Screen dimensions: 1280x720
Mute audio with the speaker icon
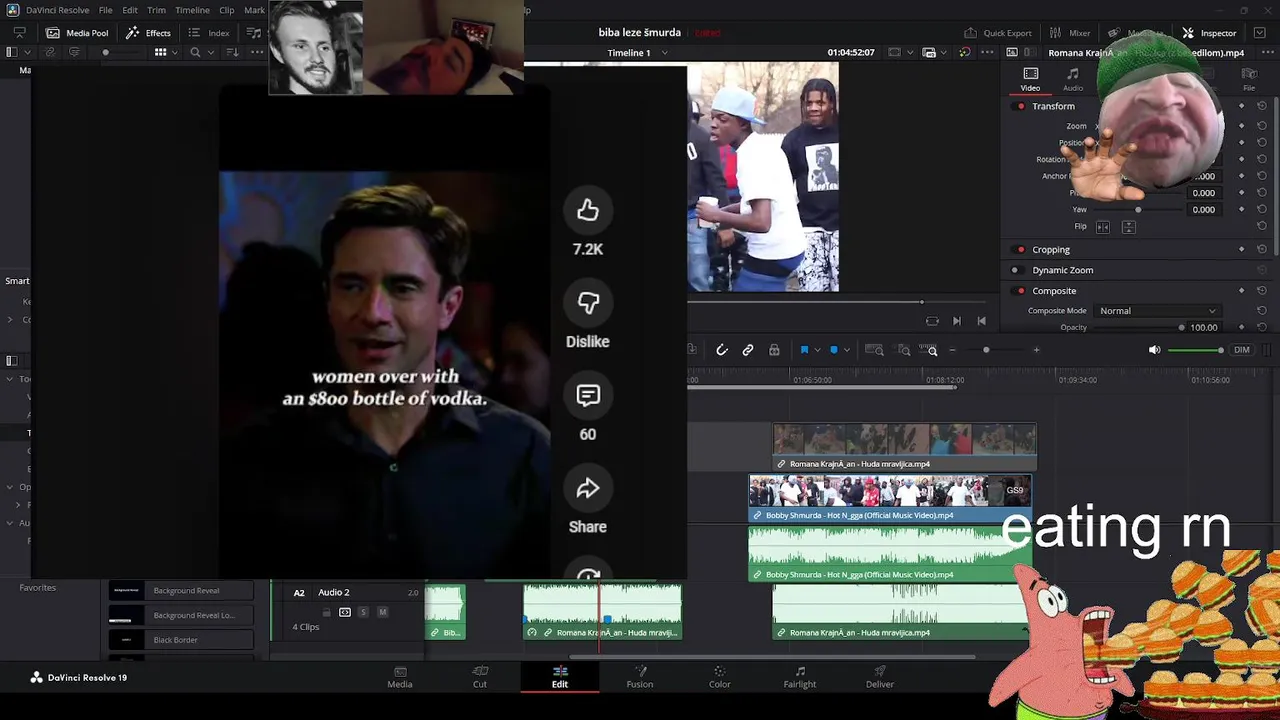point(1154,350)
